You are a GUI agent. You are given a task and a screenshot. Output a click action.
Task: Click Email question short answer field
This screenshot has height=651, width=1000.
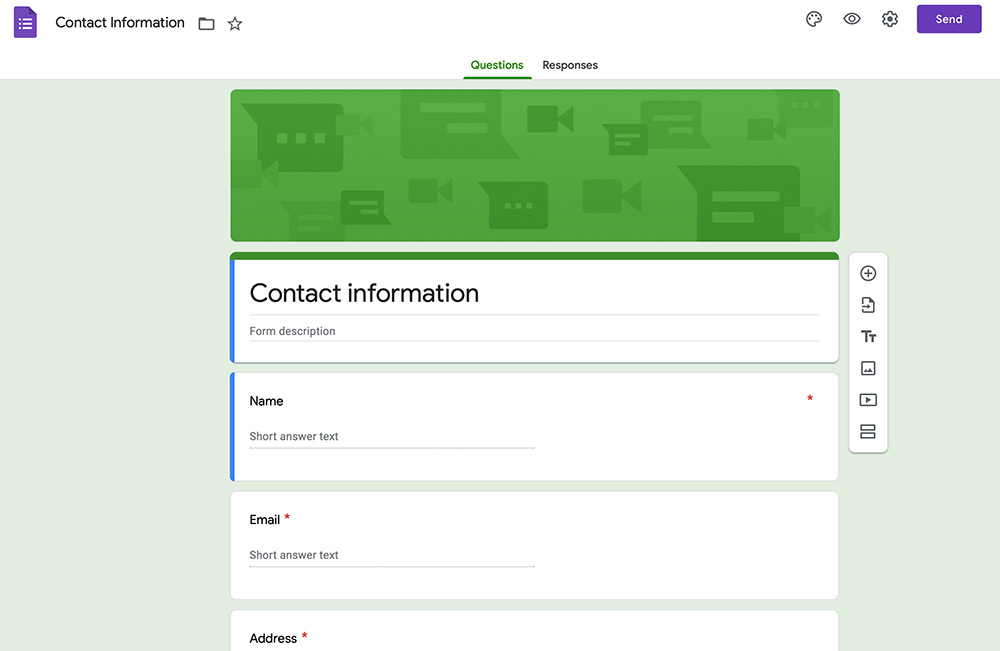click(392, 556)
